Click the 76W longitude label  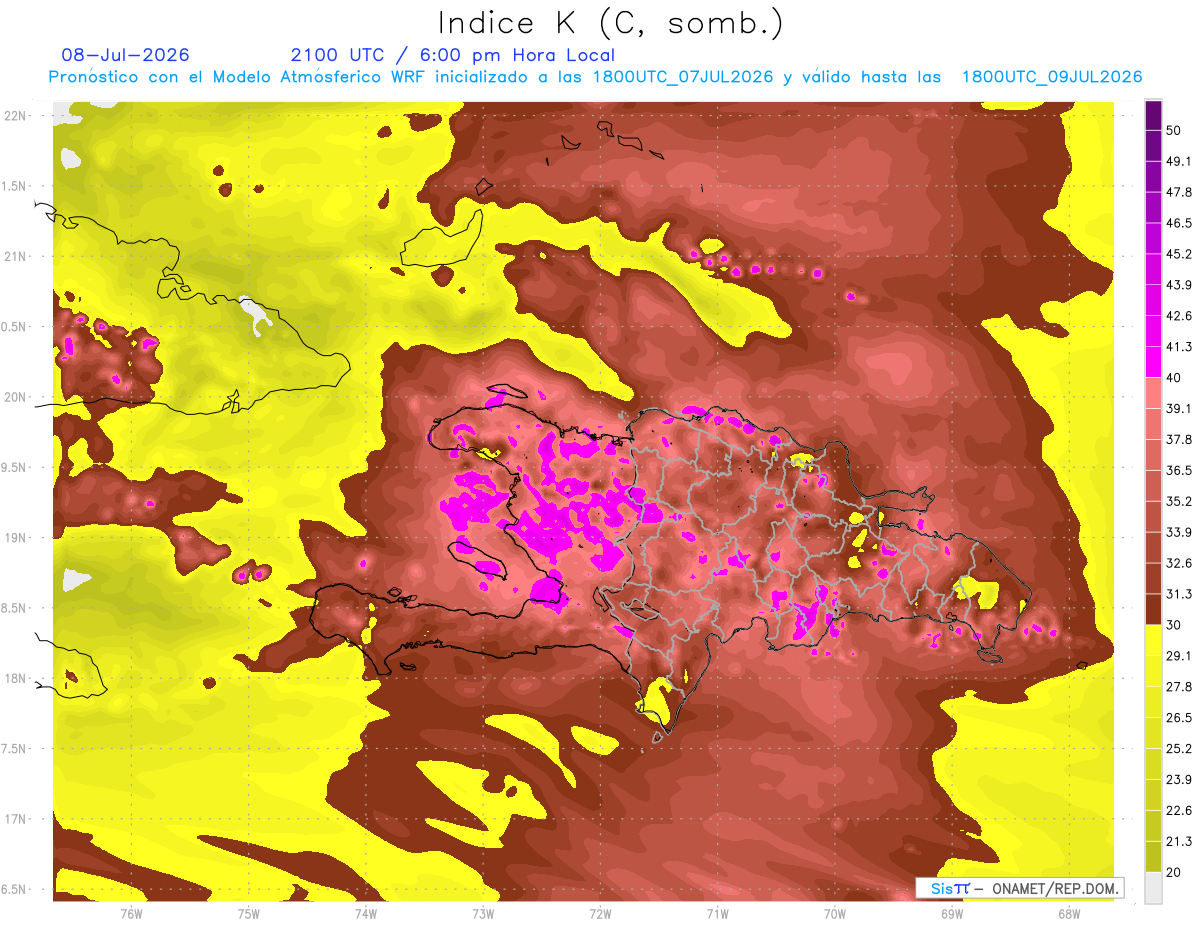click(x=131, y=913)
